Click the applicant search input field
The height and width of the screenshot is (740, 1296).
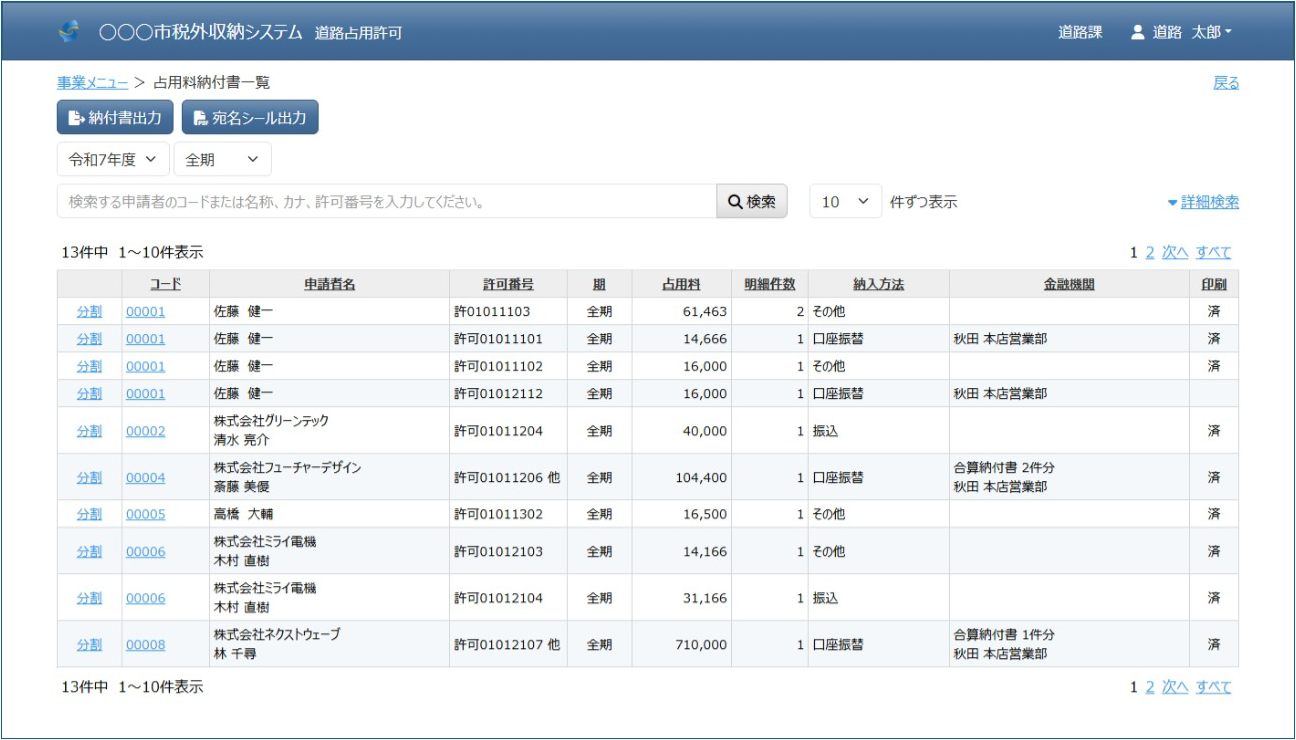click(x=386, y=202)
